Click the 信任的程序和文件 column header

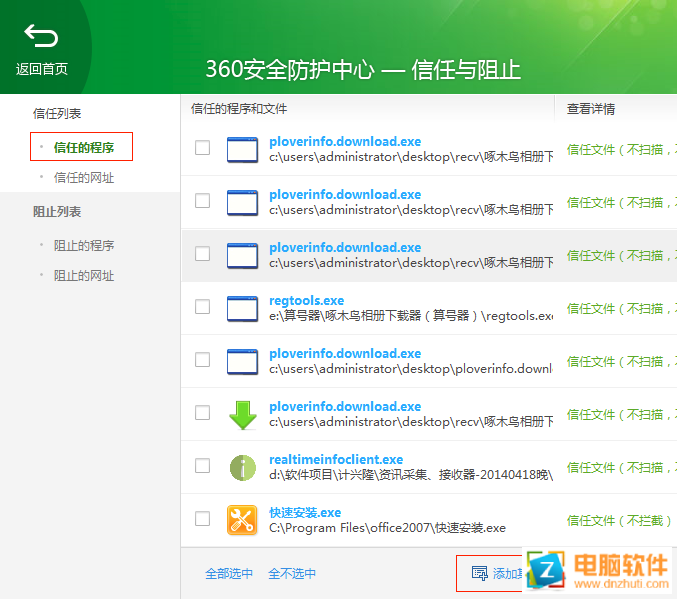coord(239,108)
